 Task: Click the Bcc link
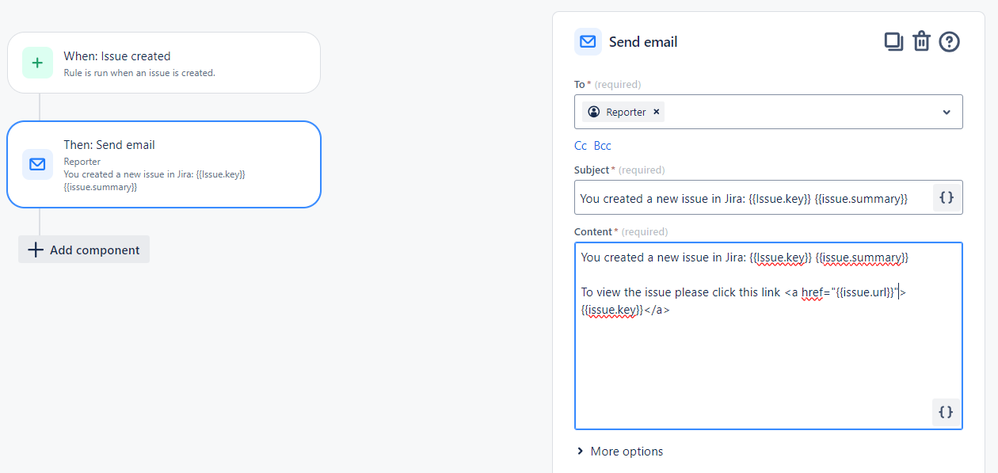click(602, 146)
